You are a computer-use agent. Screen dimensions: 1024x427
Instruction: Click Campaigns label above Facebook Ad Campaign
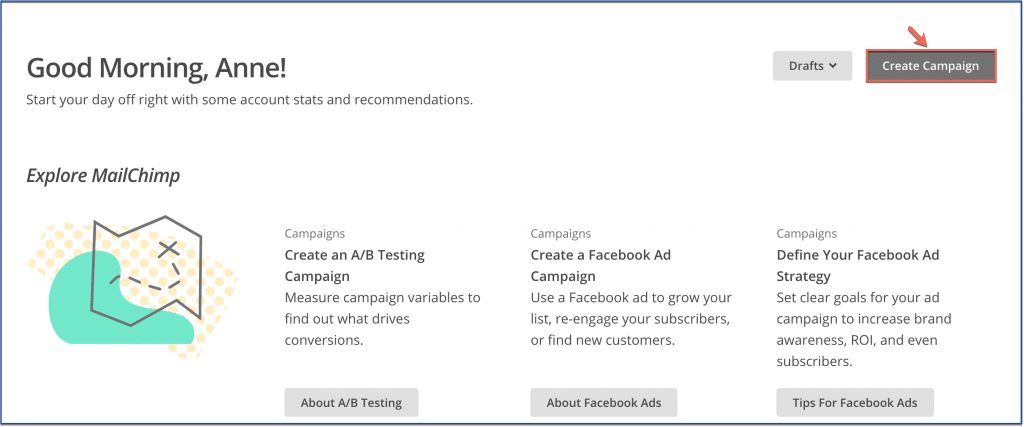tap(560, 234)
